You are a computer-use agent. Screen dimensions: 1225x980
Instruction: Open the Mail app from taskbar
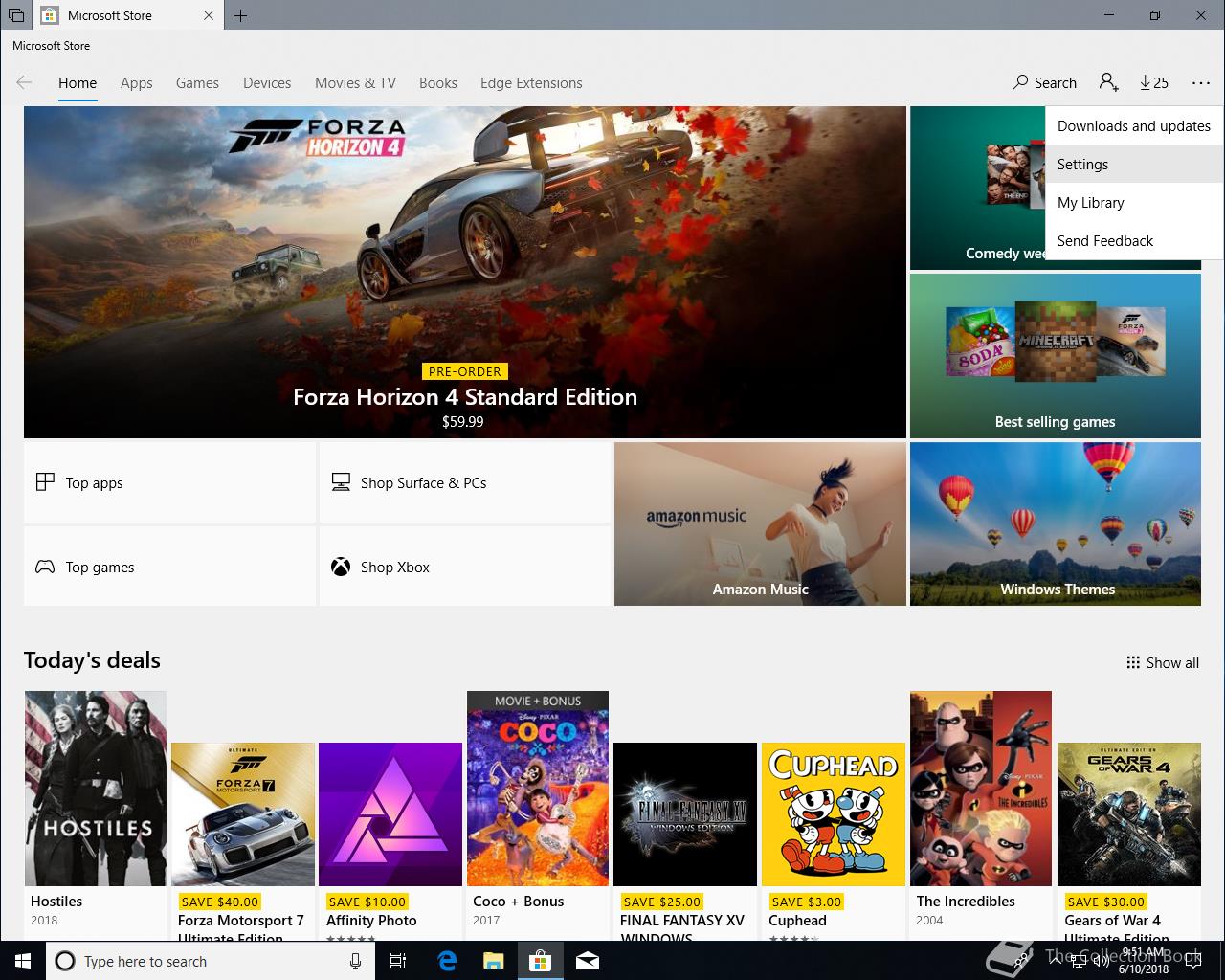(x=588, y=961)
